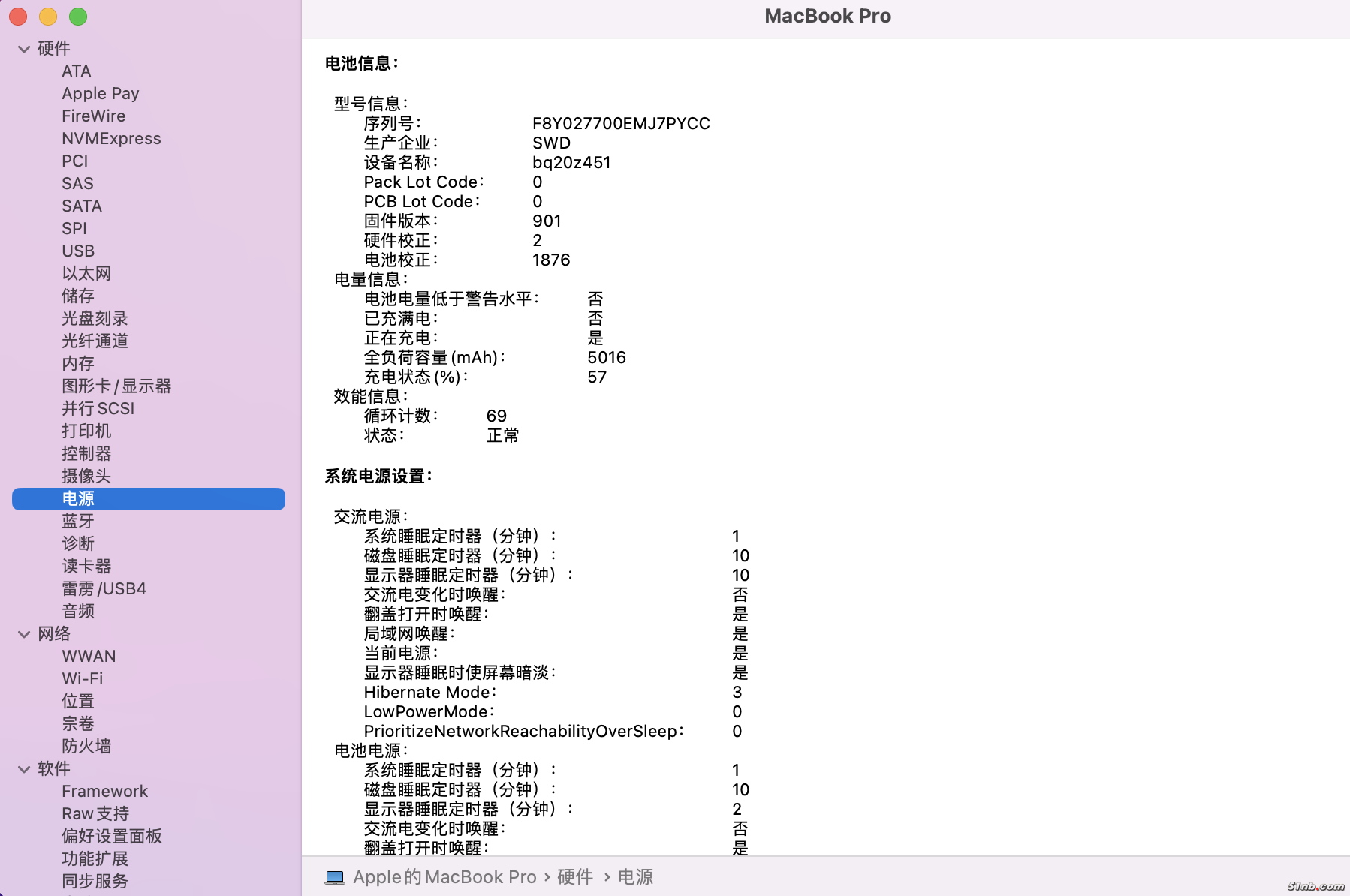This screenshot has height=896, width=1350.
Task: Click the cycle count value 69
Action: pyautogui.click(x=496, y=416)
